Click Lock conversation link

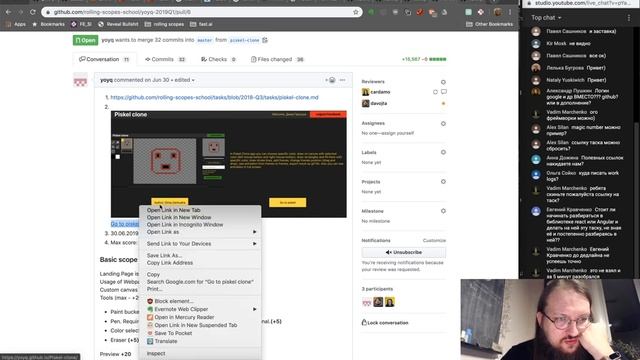click(x=385, y=322)
